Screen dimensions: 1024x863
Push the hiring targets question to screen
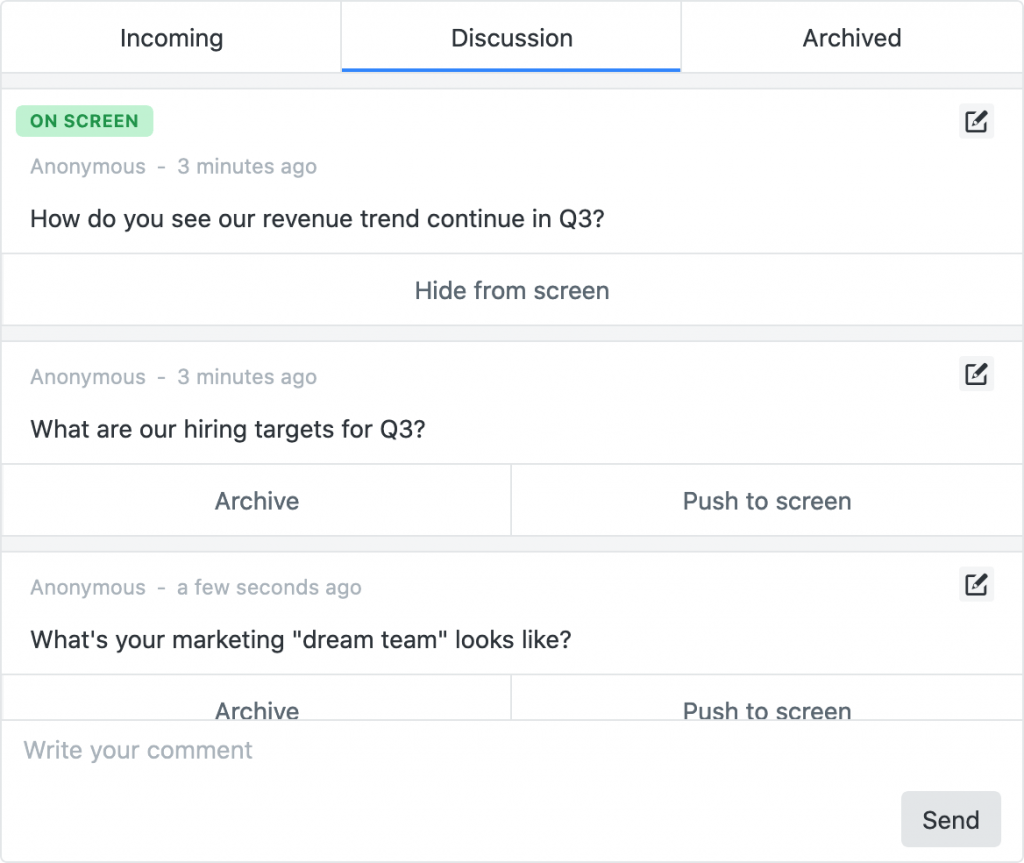pyautogui.click(x=766, y=501)
